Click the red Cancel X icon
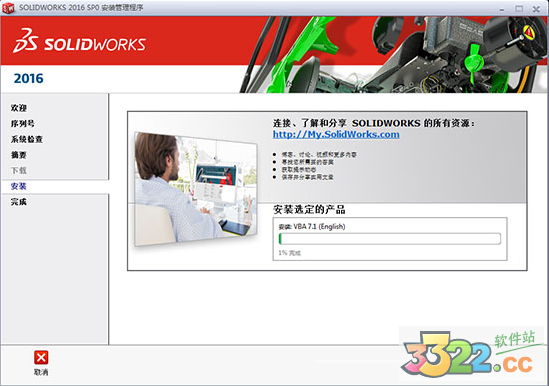 [41, 357]
